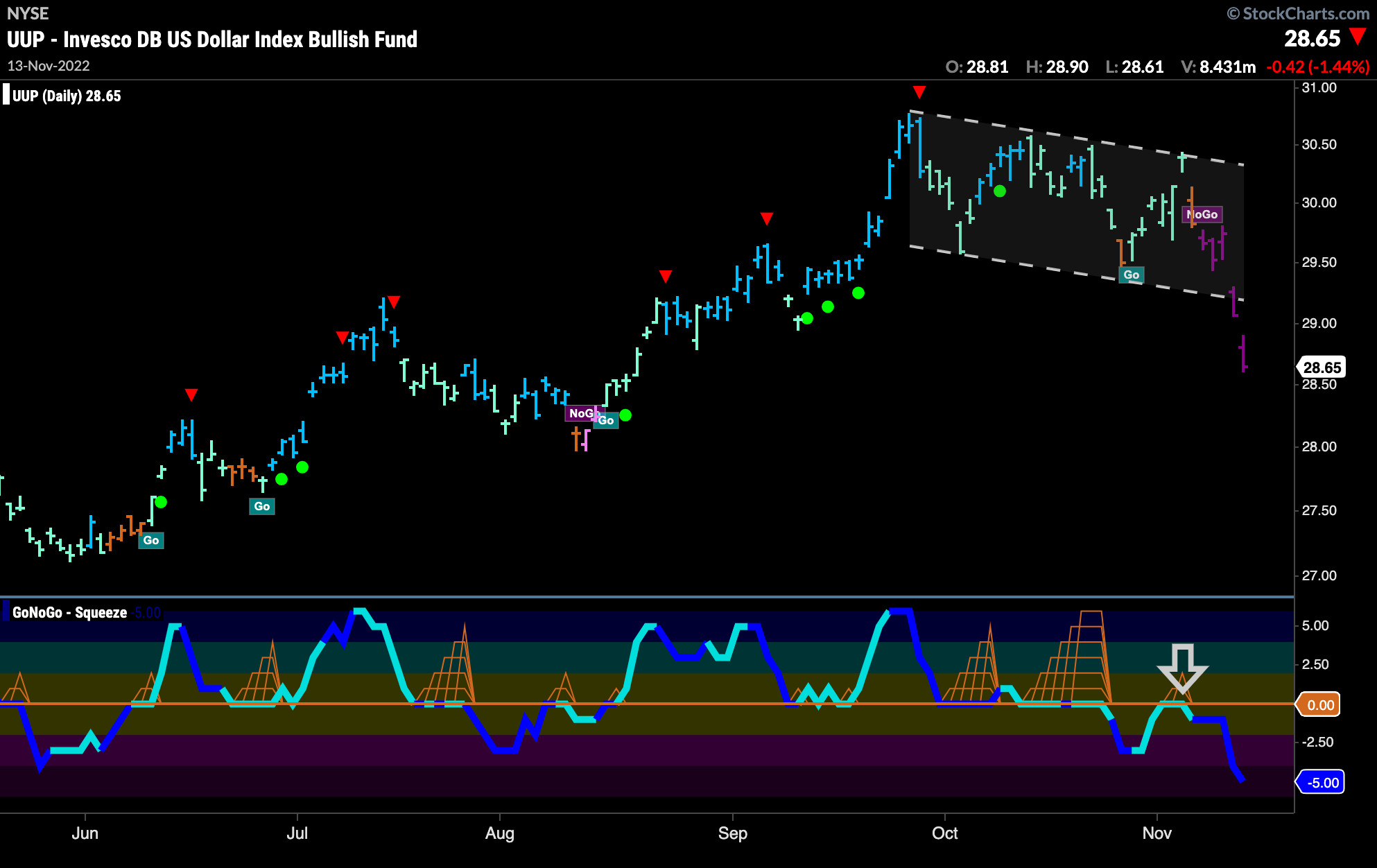Click the 28.65 current price tag on the axis
The height and width of the screenshot is (868, 1377).
point(1321,367)
